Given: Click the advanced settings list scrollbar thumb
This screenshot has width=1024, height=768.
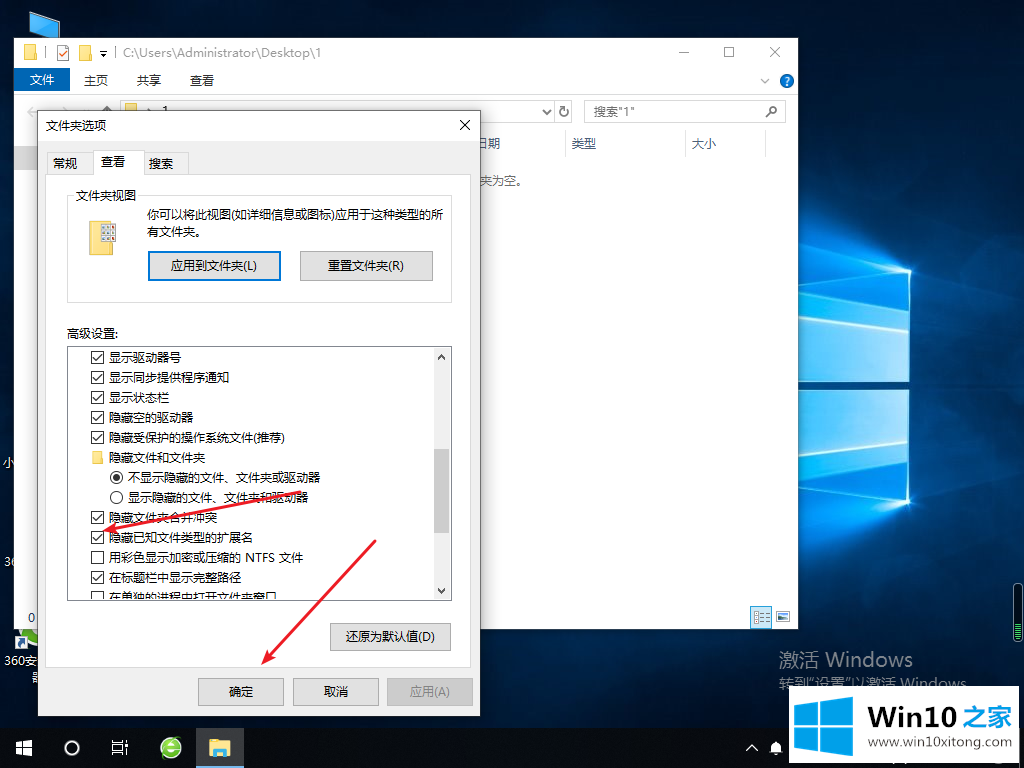Looking at the screenshot, I should coord(442,490).
